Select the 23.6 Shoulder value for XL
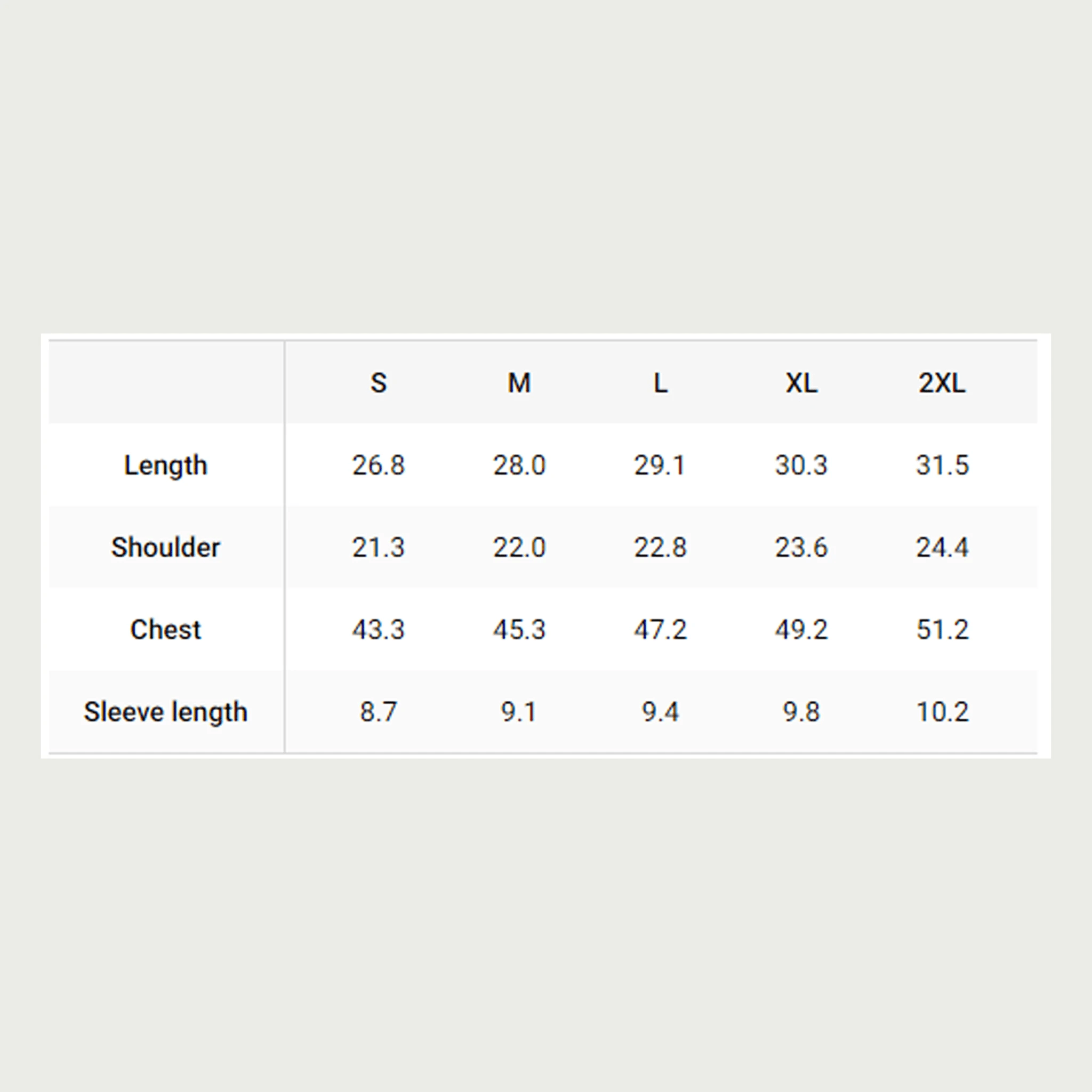Image resolution: width=1092 pixels, height=1092 pixels. click(x=801, y=547)
